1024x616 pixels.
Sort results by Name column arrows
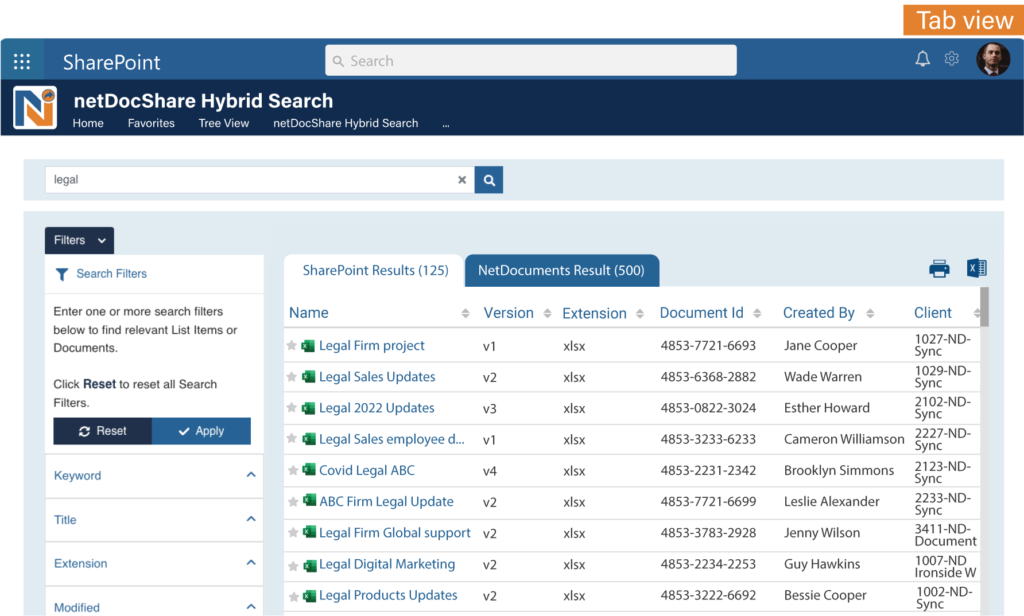[465, 314]
